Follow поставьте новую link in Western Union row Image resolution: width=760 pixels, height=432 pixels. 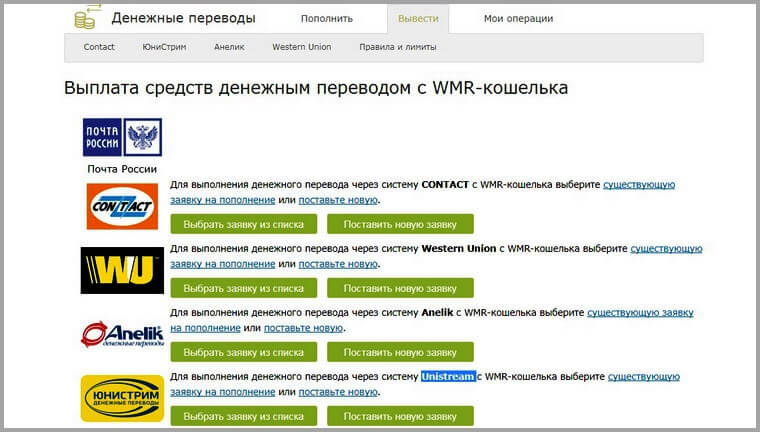pyautogui.click(x=338, y=264)
